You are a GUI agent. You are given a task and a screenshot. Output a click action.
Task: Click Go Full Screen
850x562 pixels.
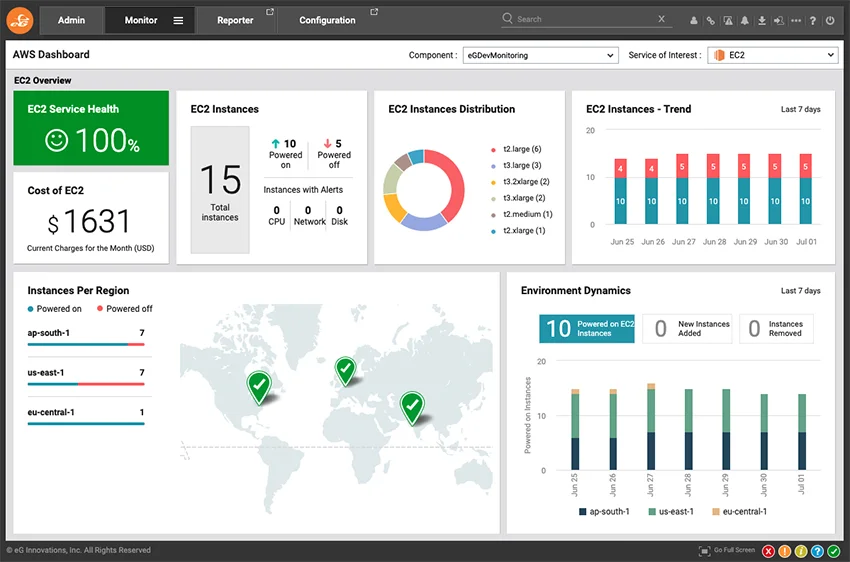(727, 551)
